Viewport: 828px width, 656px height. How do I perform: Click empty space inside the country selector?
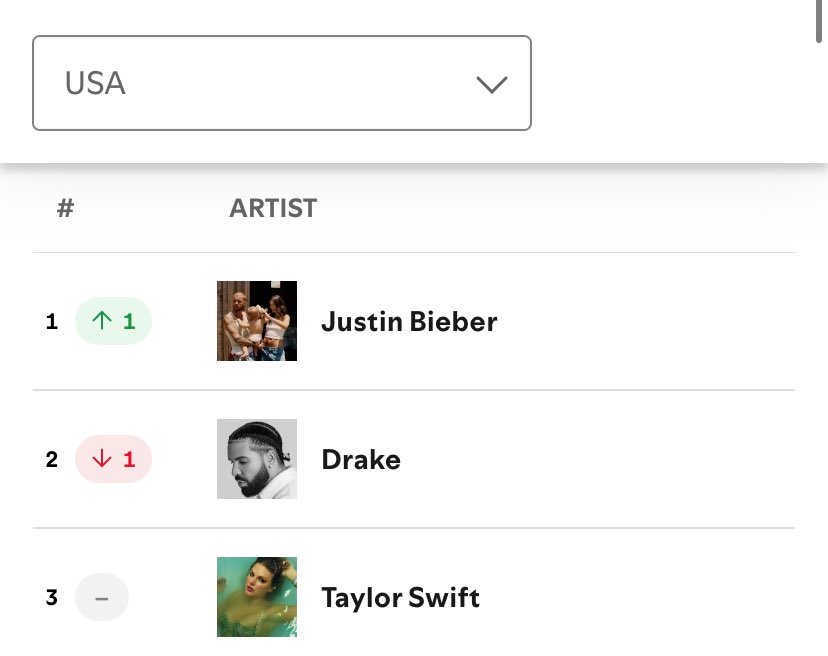[x=300, y=83]
